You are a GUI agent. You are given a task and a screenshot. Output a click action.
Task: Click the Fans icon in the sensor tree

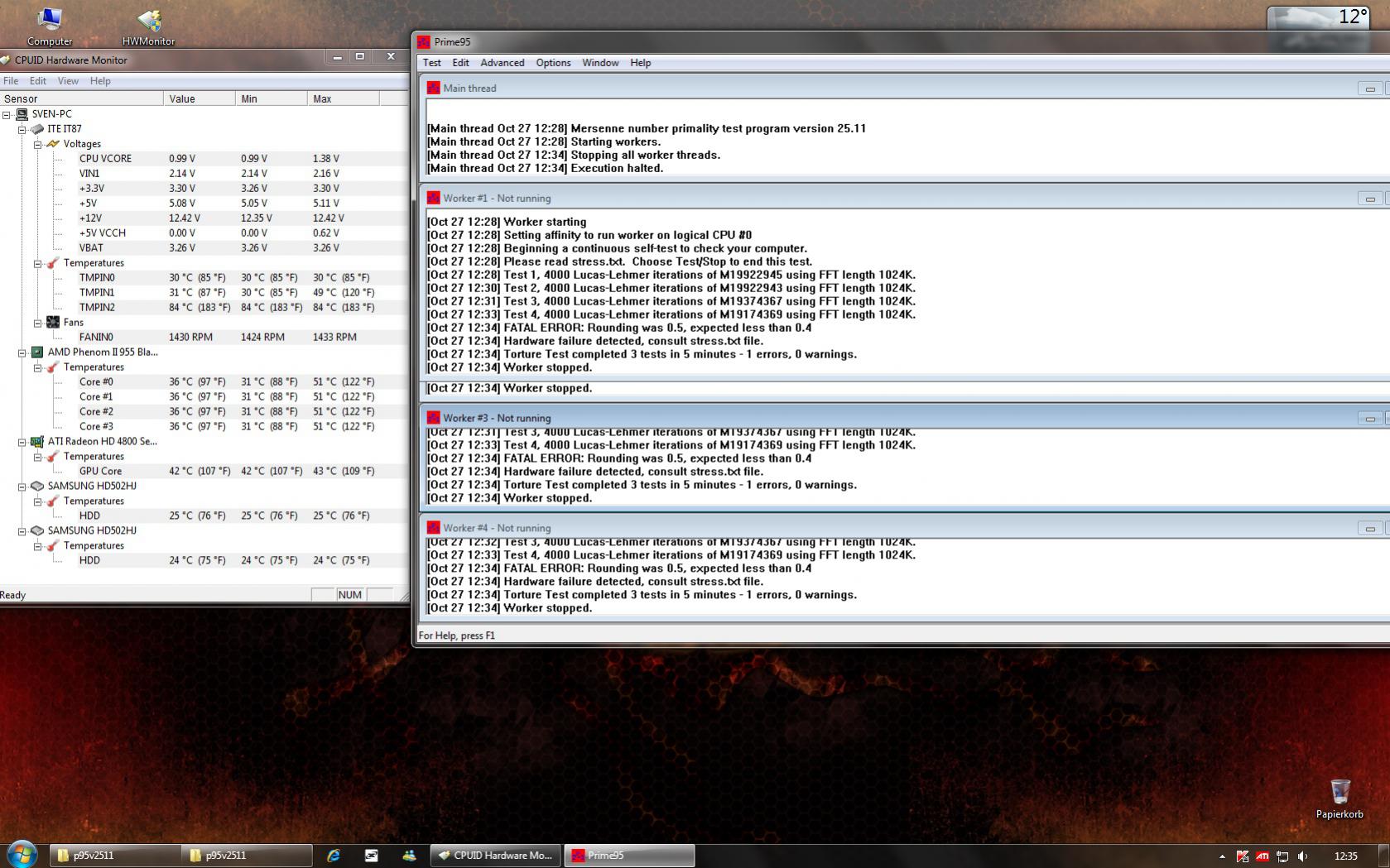[x=53, y=323]
